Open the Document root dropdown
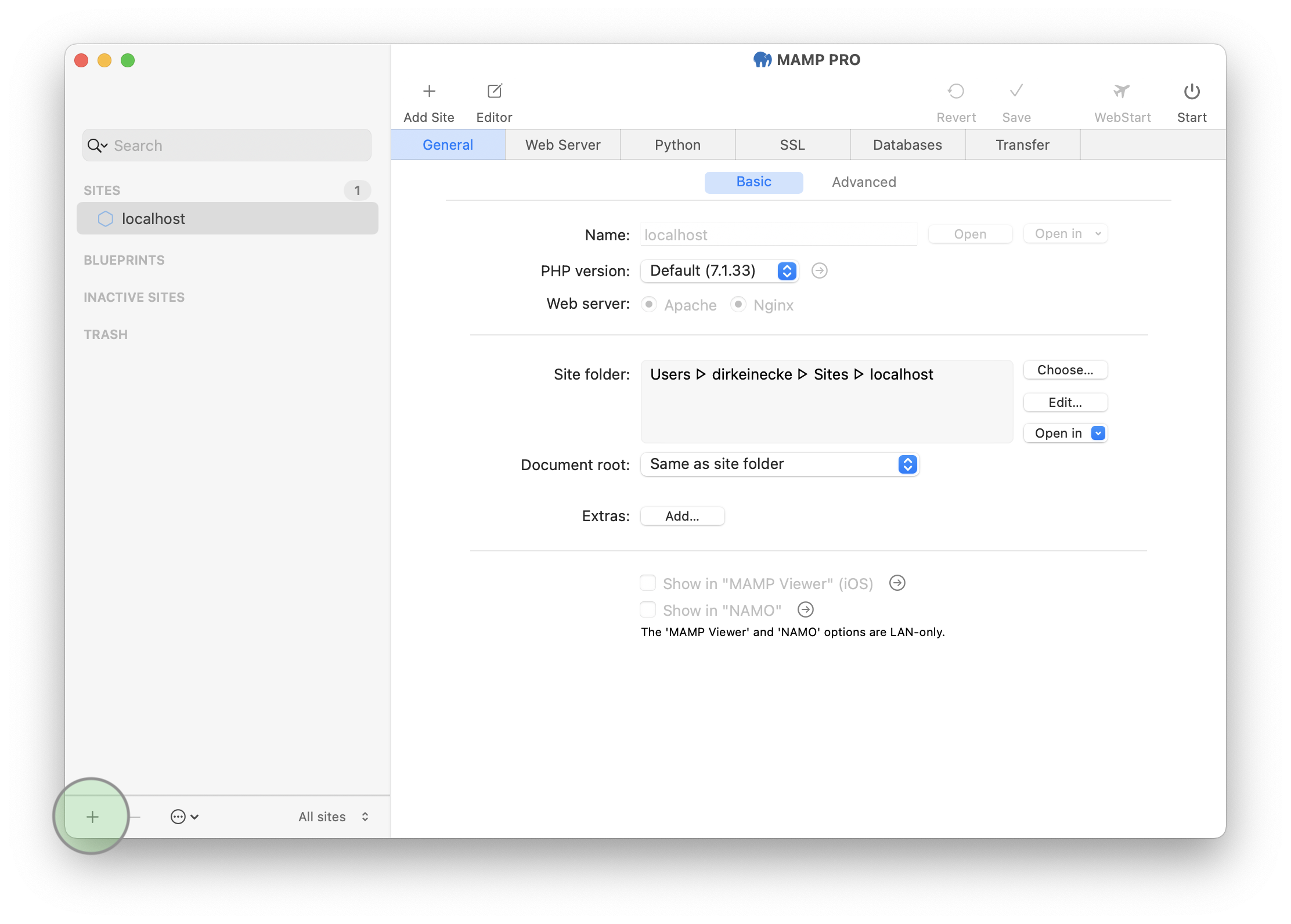Viewport: 1291px width, 924px height. coord(780,464)
